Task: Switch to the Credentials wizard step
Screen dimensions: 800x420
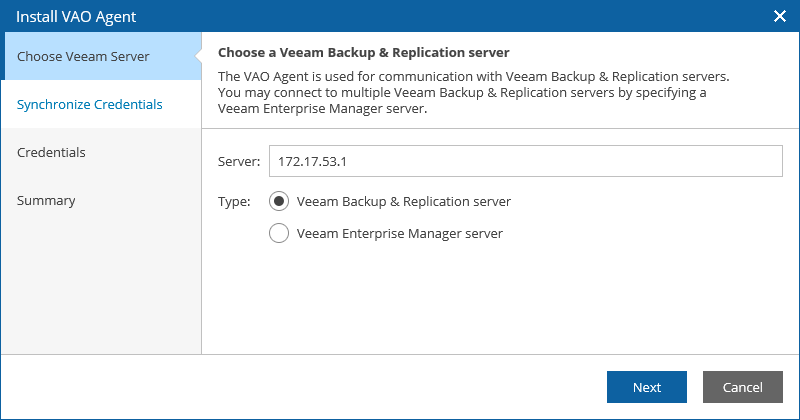Action: (x=51, y=153)
